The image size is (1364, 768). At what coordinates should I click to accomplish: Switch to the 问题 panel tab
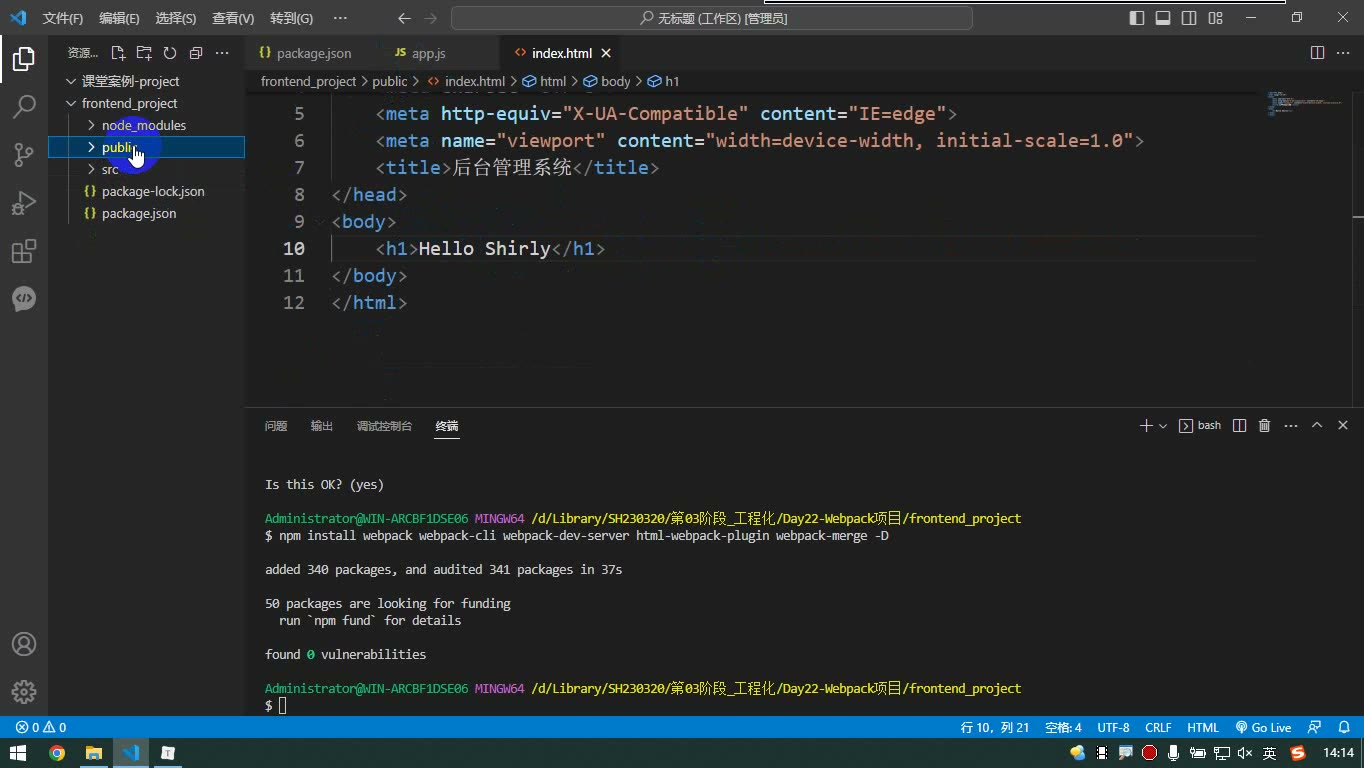[276, 426]
